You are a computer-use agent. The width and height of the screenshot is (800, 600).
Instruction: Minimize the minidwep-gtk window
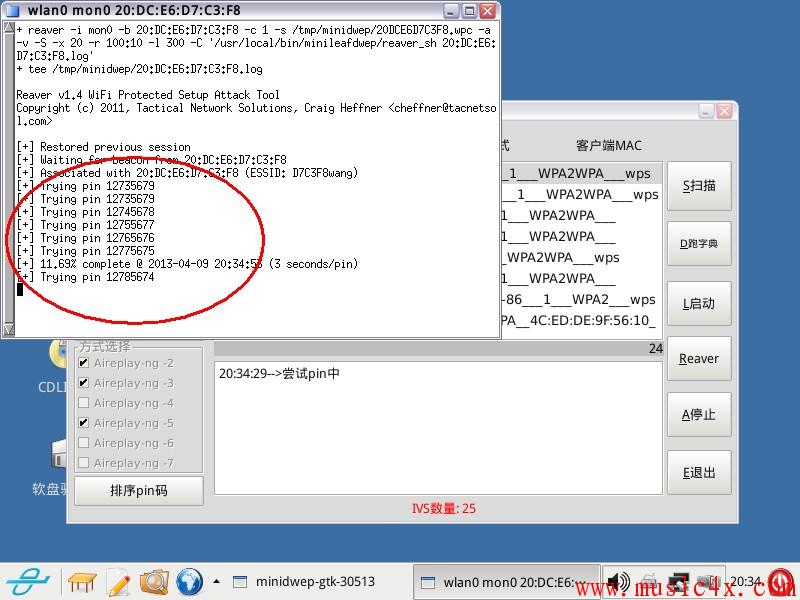coord(706,111)
